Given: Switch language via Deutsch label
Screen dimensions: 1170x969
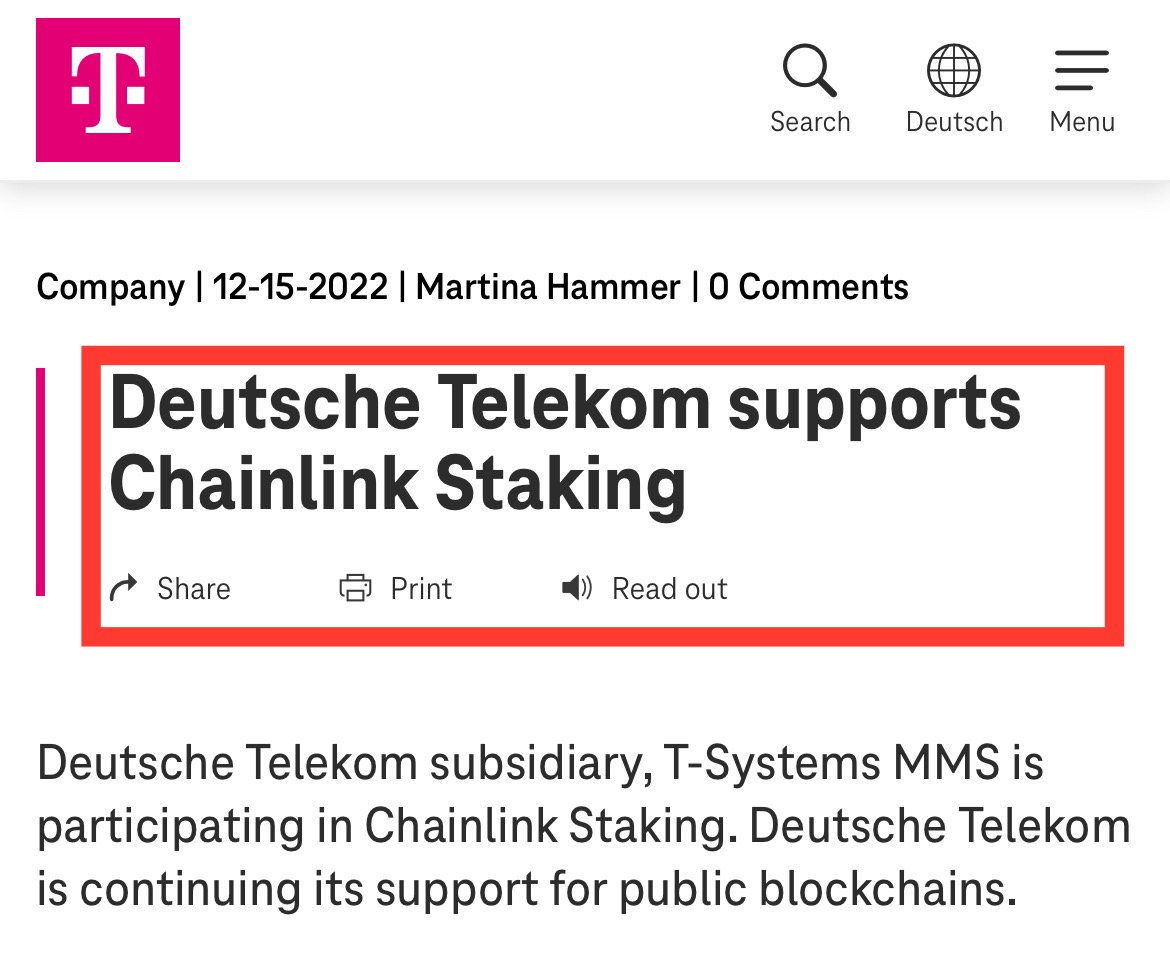Looking at the screenshot, I should point(954,122).
